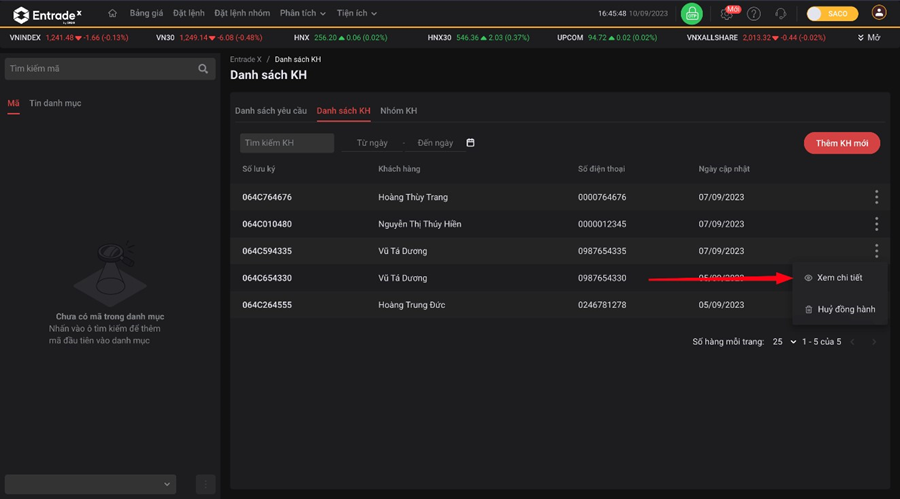This screenshot has height=499, width=900.
Task: Click the Tìm kiếm KH search field
Action: (x=287, y=143)
